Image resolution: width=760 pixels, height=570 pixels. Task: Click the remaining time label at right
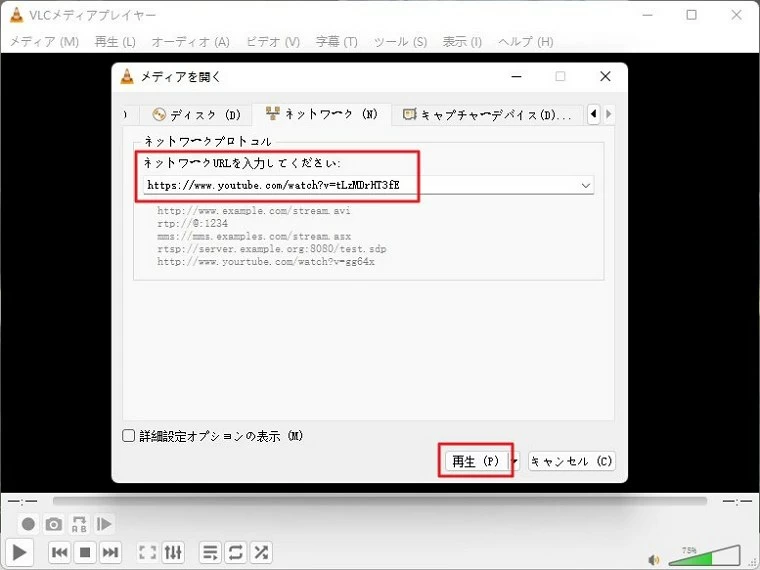(737, 501)
